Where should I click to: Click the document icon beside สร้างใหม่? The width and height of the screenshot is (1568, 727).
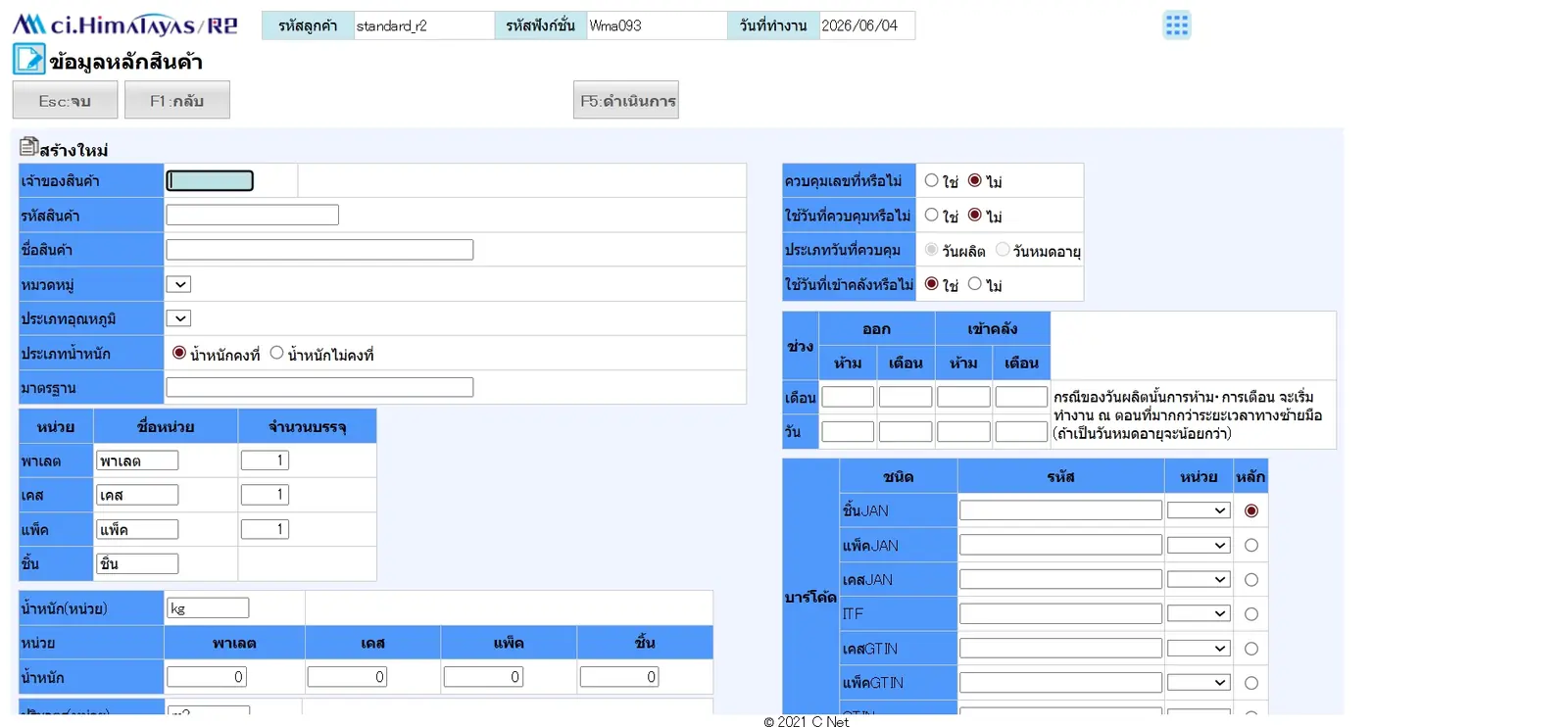[x=28, y=147]
